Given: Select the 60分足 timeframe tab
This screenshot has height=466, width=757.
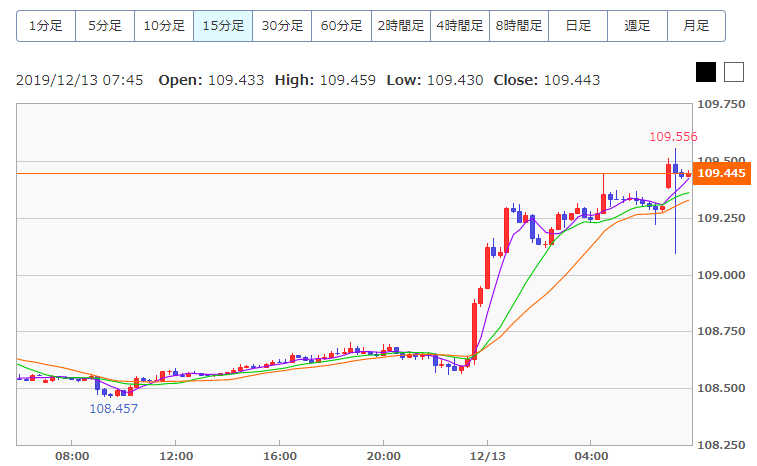Looking at the screenshot, I should click(x=341, y=26).
